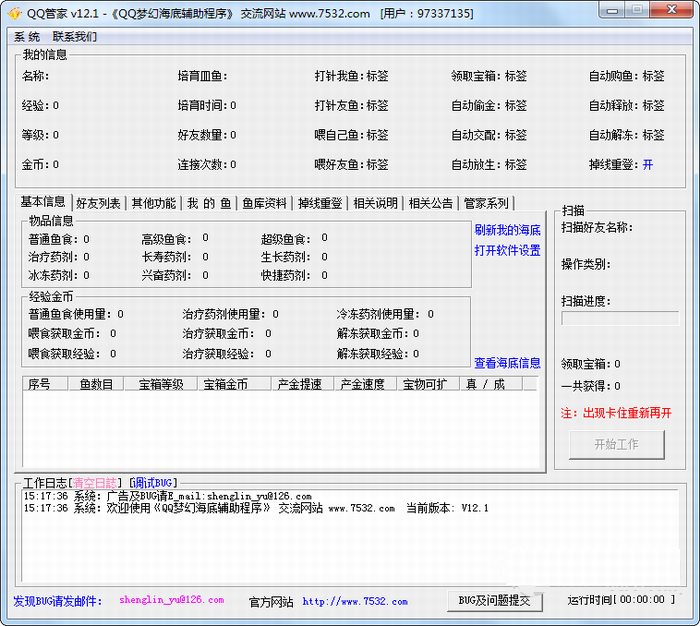Screen dimensions: 700x626
Task: Click the 打针我鱼: 标签 label
Action: [x=351, y=76]
